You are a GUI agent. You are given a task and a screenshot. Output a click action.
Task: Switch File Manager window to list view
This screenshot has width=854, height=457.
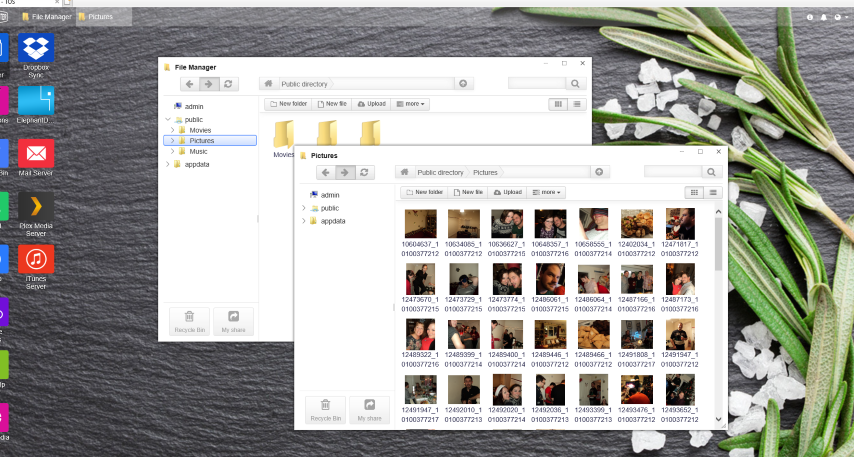577,103
